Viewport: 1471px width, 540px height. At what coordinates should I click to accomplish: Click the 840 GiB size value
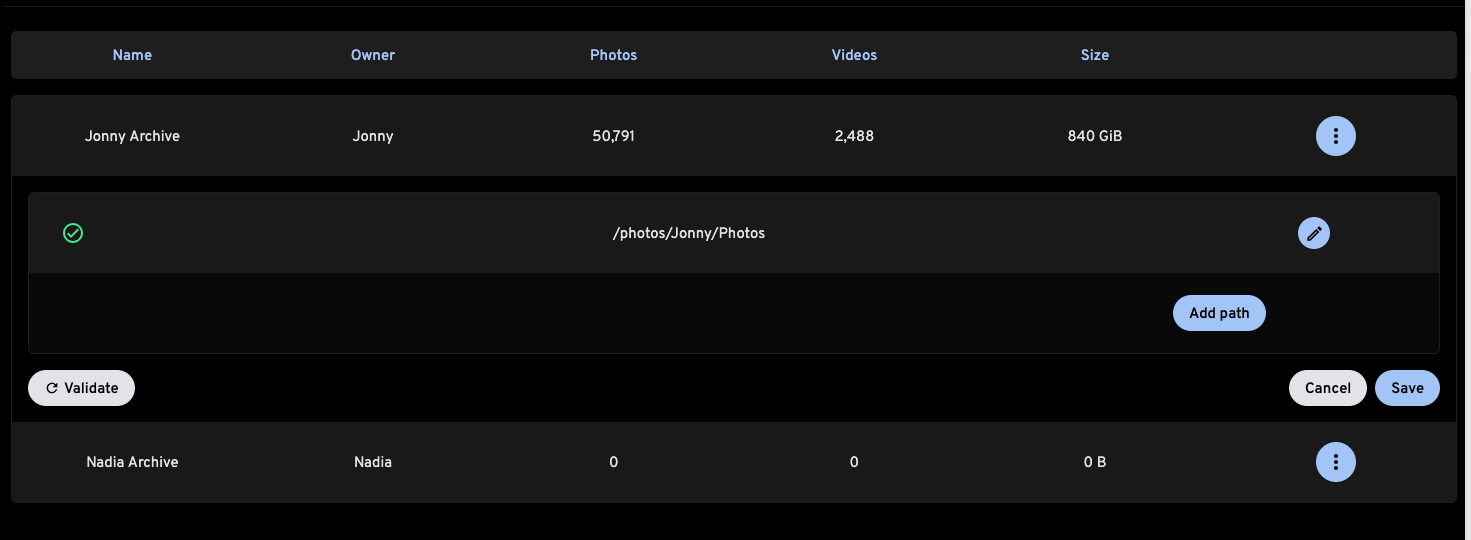pos(1094,136)
